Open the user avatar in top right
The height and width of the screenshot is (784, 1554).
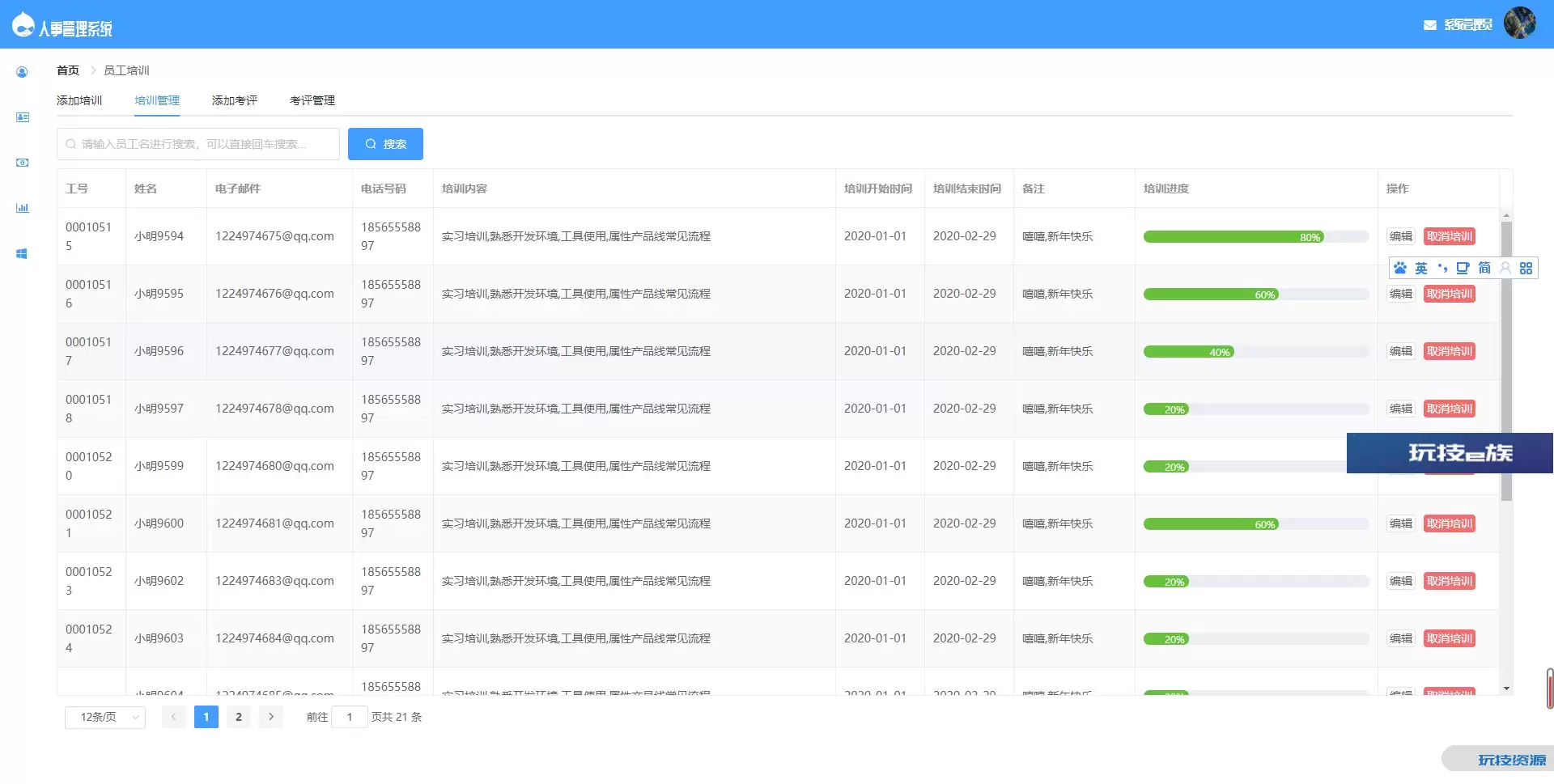[1519, 23]
